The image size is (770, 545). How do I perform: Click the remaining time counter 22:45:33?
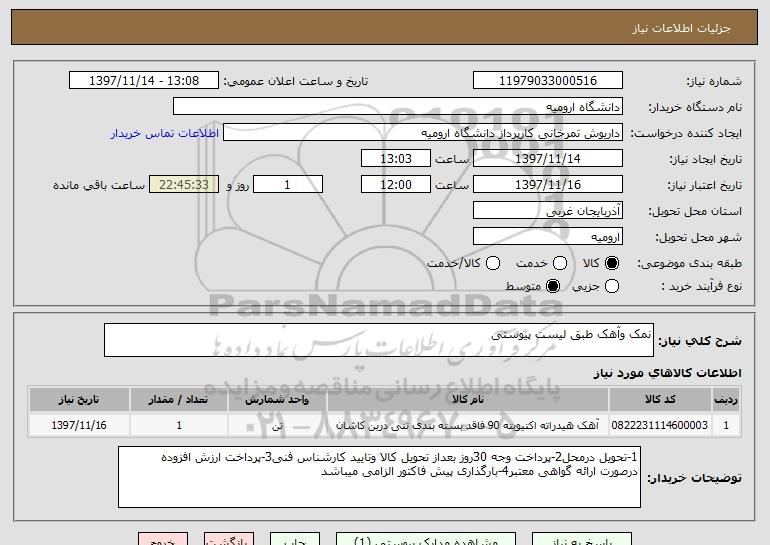[184, 185]
